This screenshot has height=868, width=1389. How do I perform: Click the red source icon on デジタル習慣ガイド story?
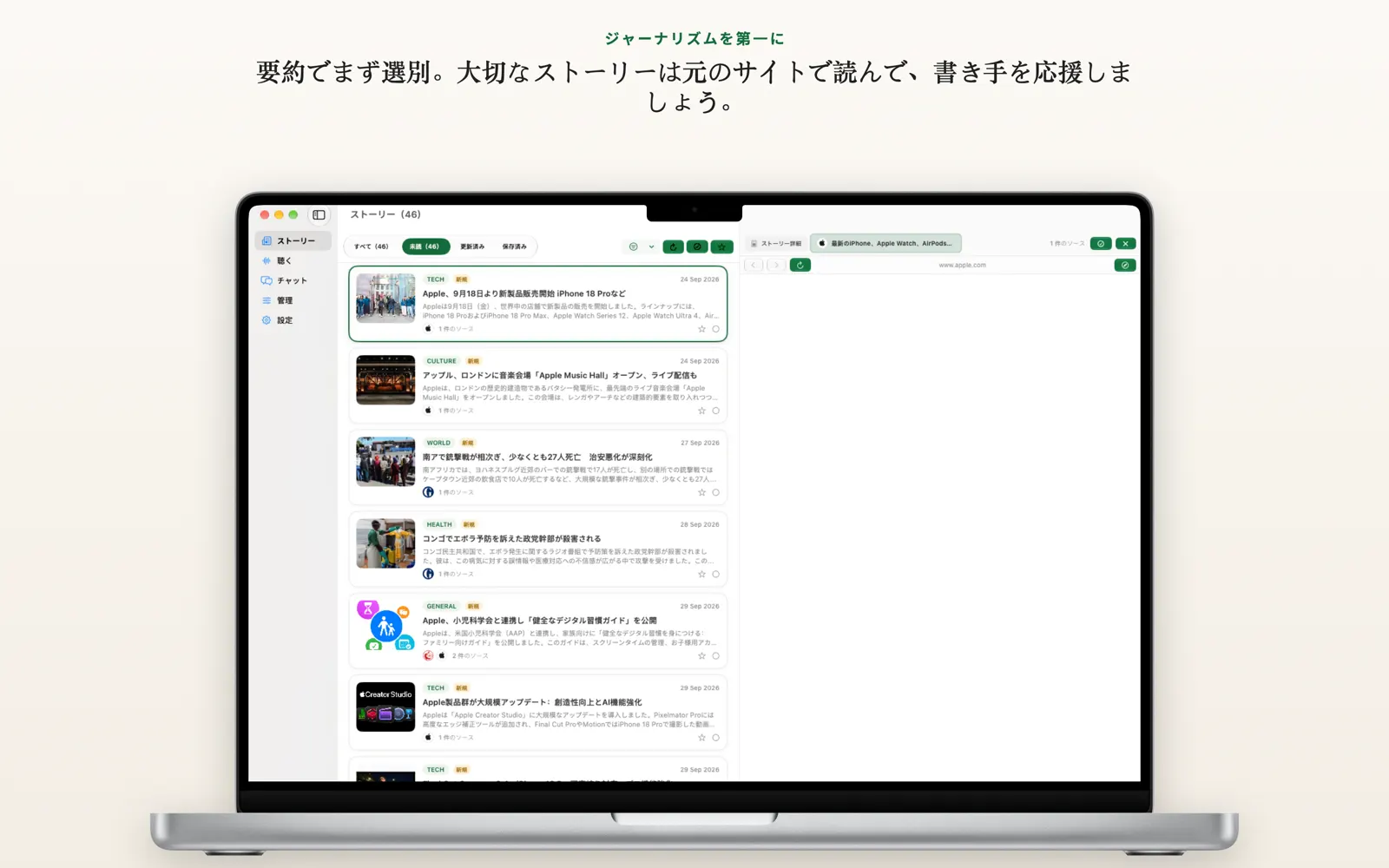tap(428, 655)
